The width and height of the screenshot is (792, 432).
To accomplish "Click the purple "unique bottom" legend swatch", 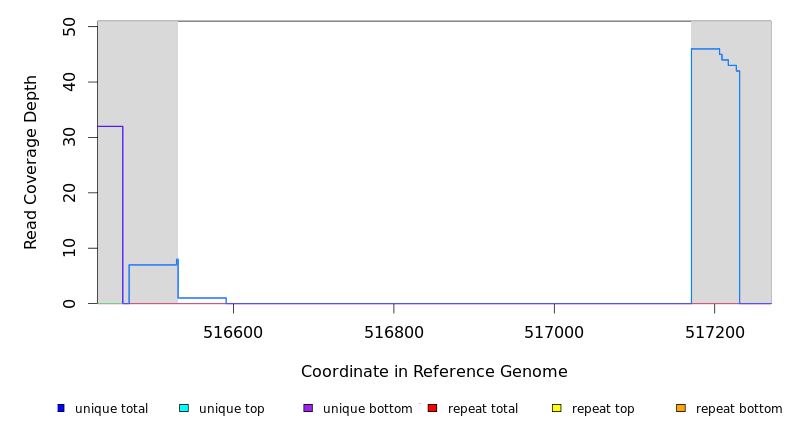I will [x=308, y=408].
